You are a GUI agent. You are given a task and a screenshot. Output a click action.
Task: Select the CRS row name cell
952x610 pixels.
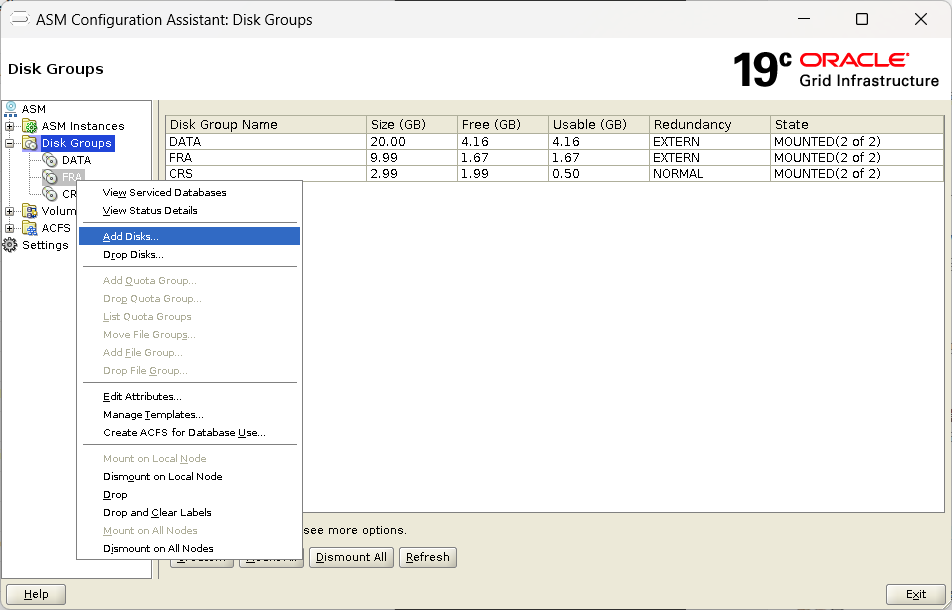[x=266, y=174]
